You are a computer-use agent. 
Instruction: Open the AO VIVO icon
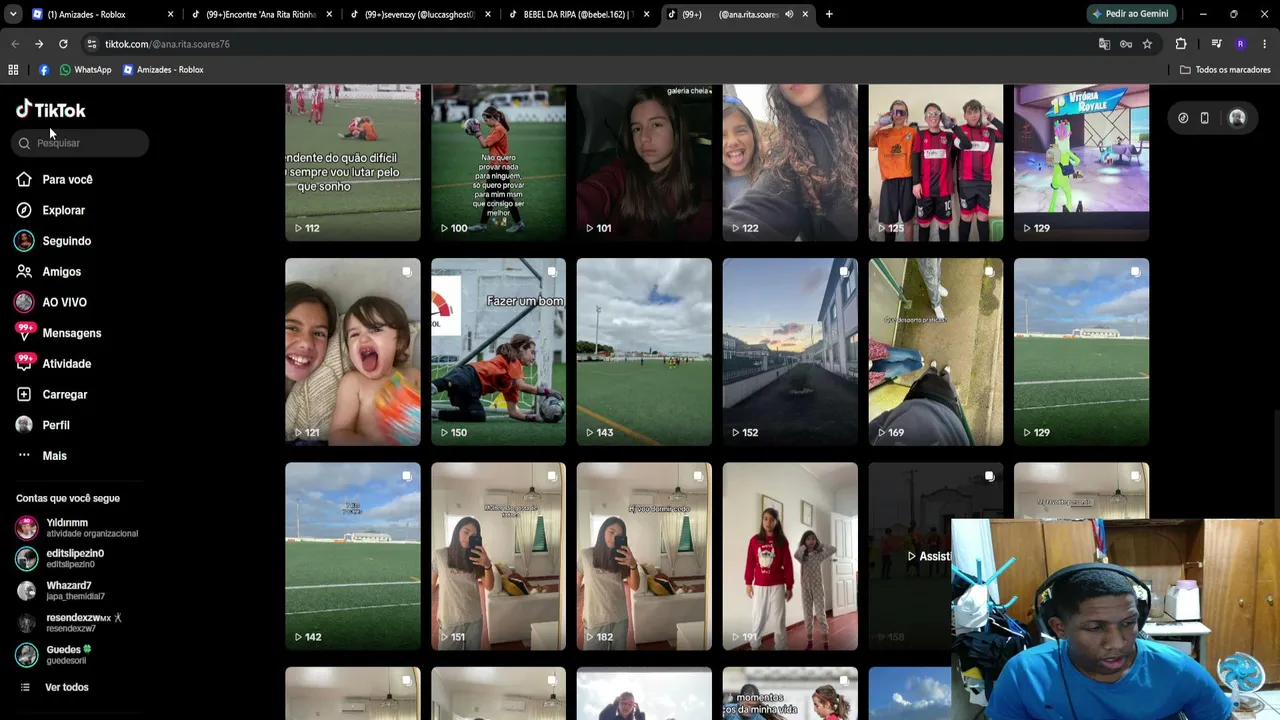pyautogui.click(x=24, y=302)
